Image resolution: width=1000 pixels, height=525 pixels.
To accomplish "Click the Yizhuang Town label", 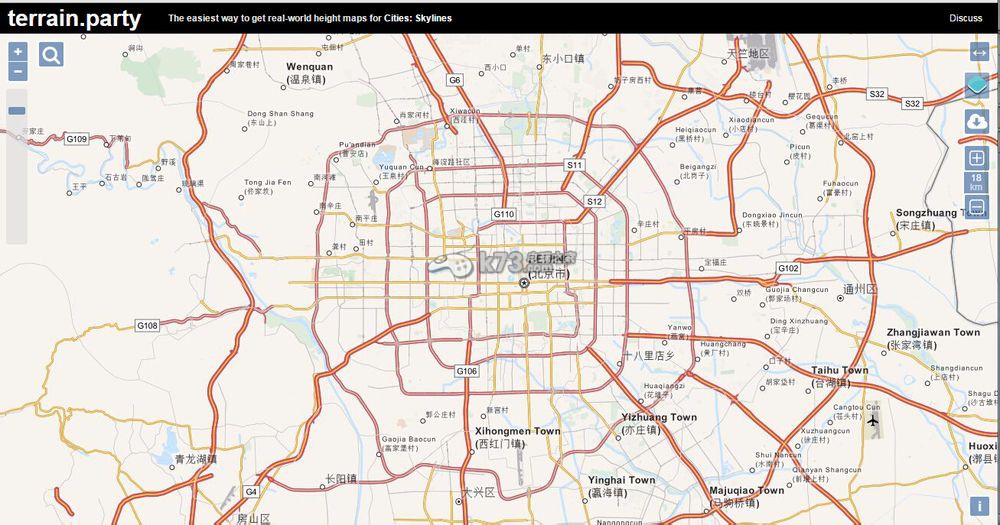I will (659, 417).
